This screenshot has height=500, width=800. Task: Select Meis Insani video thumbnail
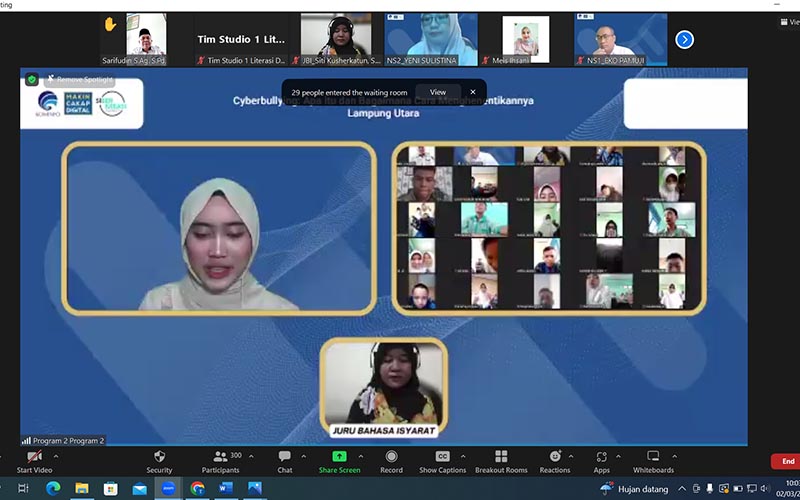click(526, 39)
